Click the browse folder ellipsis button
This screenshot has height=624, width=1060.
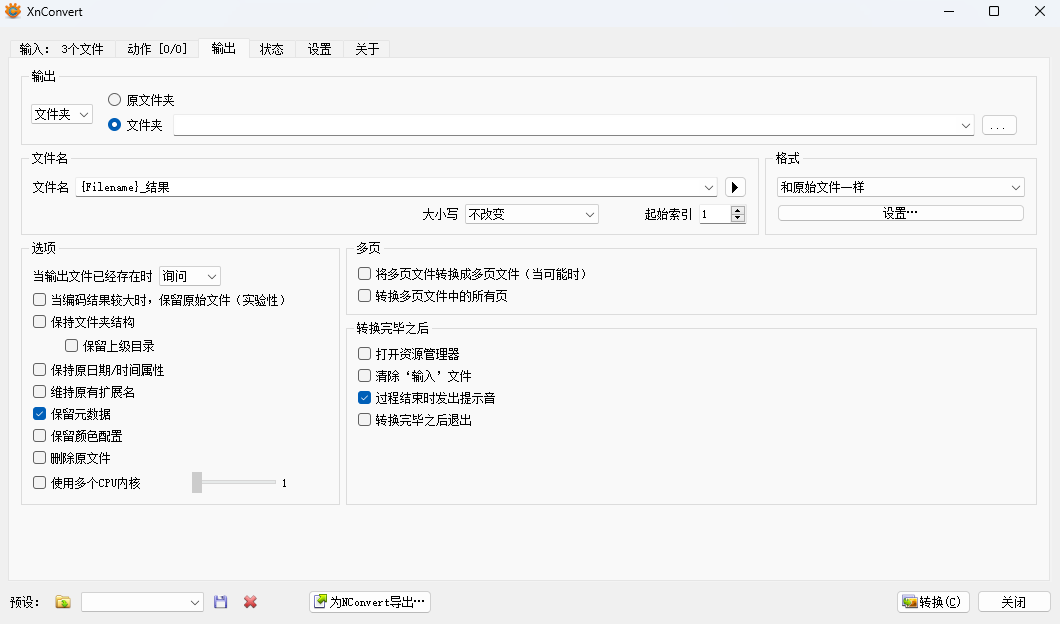pos(999,125)
